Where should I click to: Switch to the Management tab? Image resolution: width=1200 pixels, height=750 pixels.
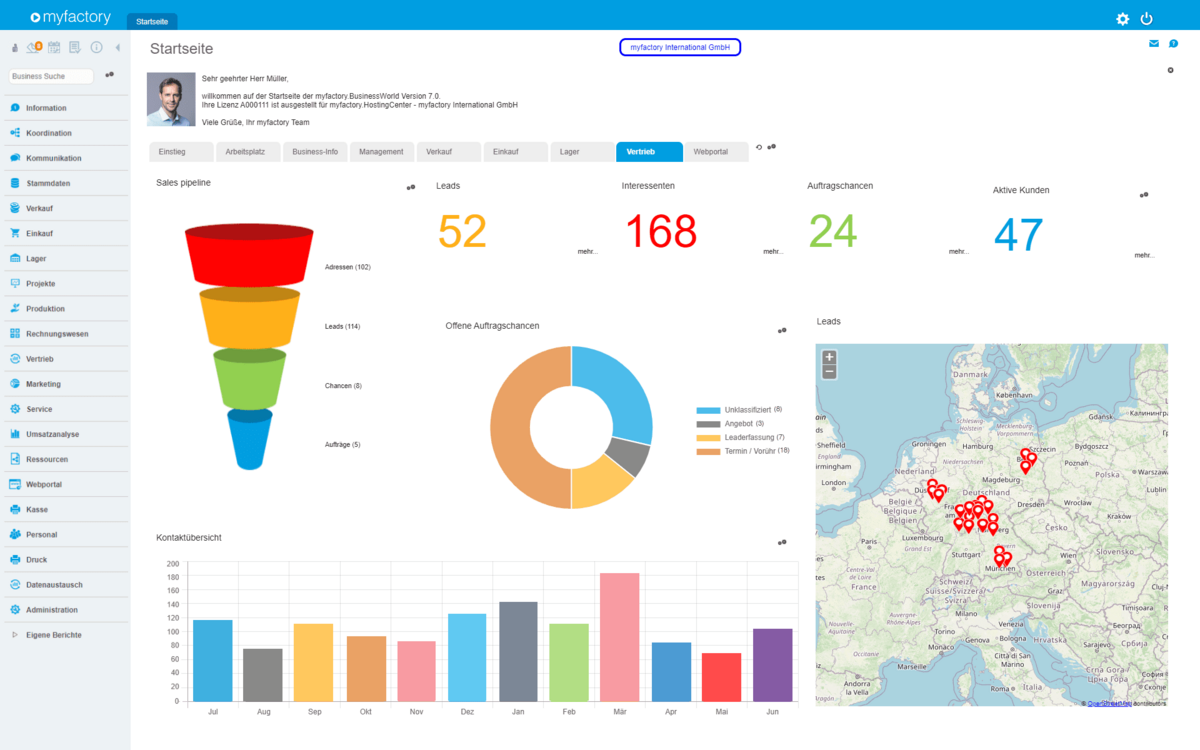381,152
